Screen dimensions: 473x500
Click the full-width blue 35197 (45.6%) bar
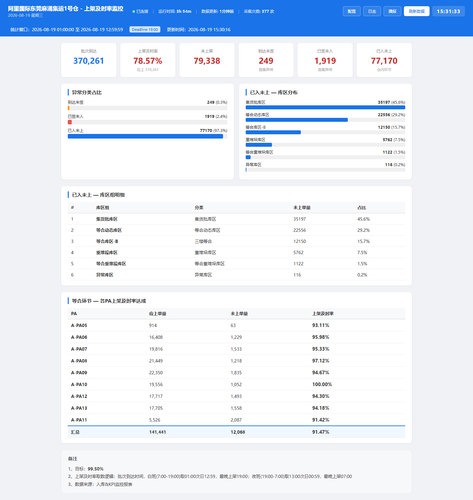pyautogui.click(x=325, y=107)
